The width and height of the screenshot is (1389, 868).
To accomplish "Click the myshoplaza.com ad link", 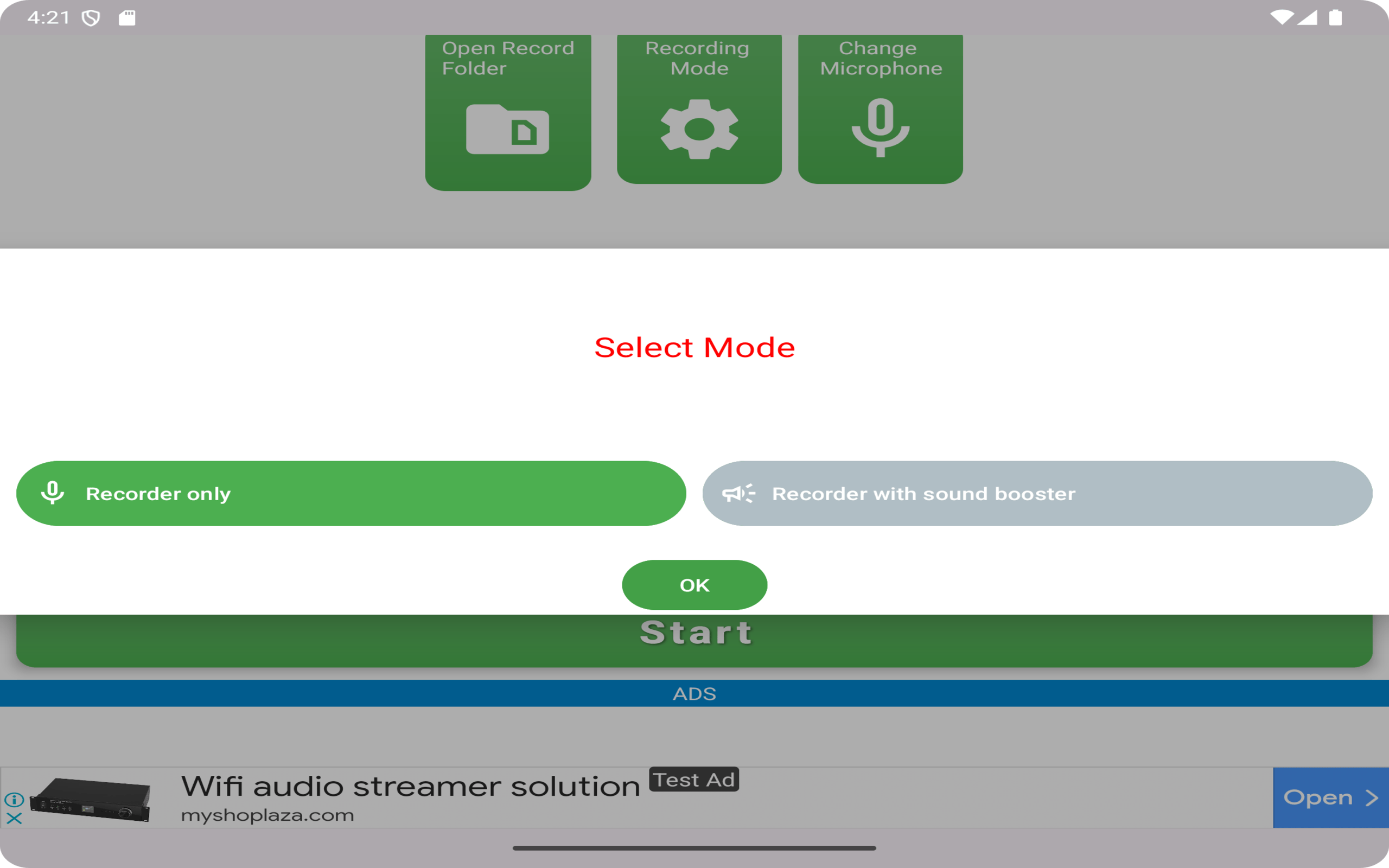I will point(267,815).
